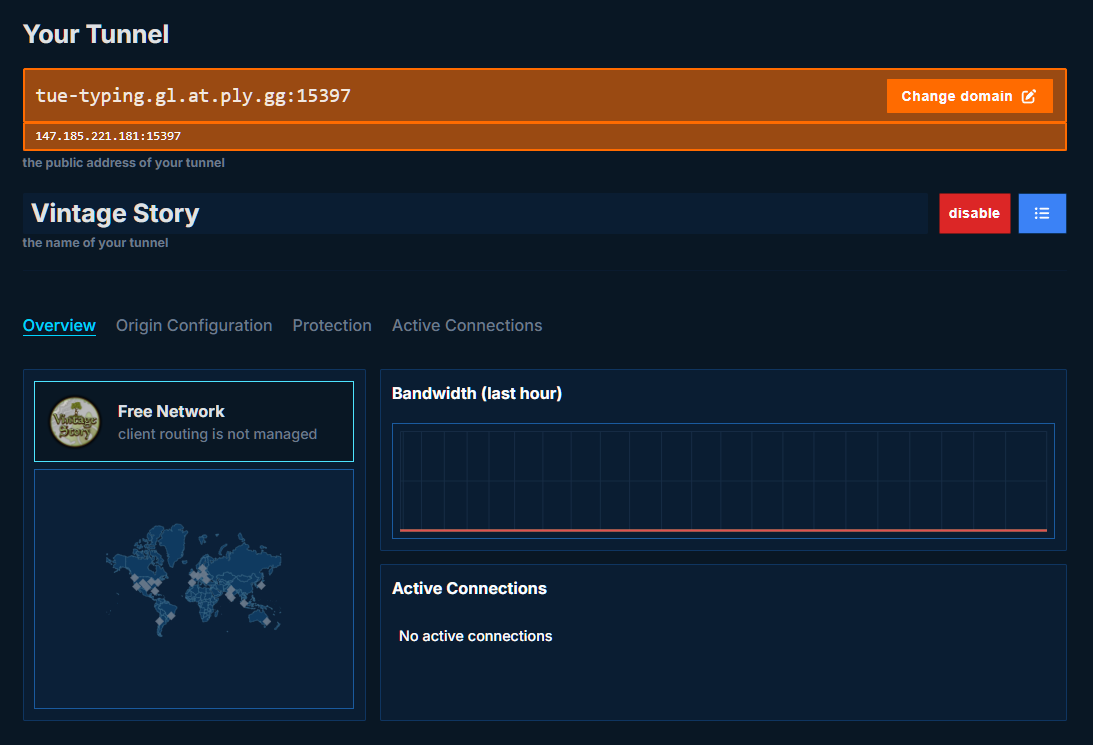Click the Change domain button
Screen dimensions: 1093x745
[x=969, y=96]
